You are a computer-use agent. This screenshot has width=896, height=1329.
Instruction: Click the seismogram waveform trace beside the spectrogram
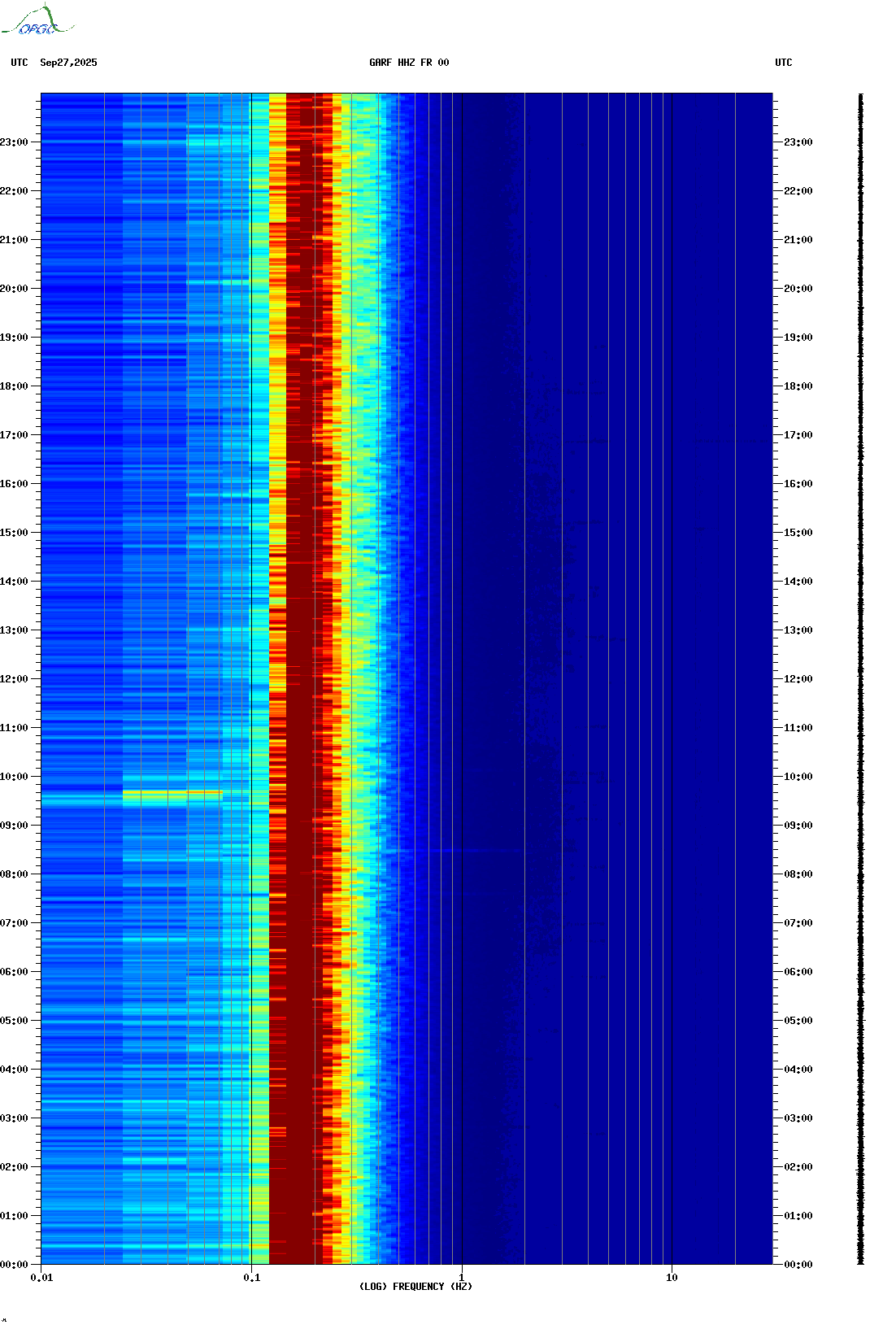tap(860, 679)
